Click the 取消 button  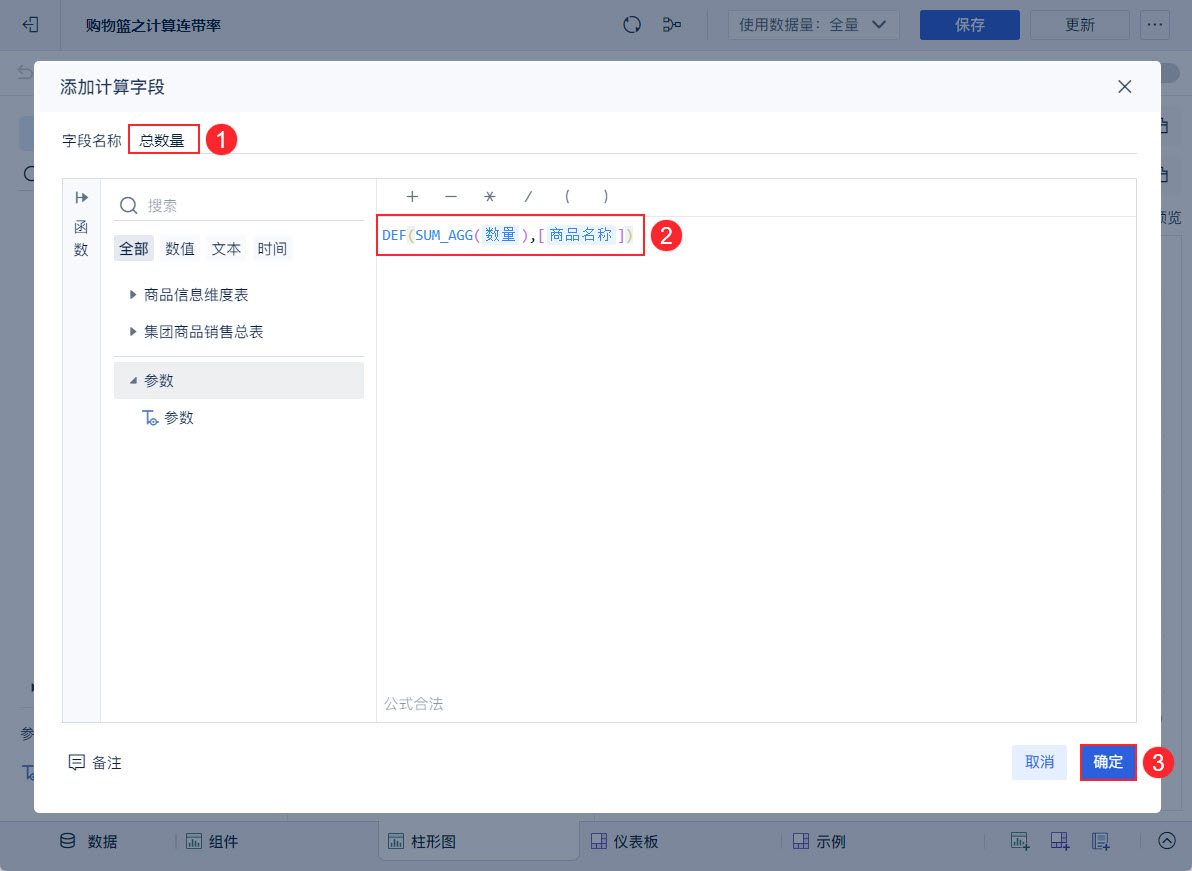(1039, 762)
